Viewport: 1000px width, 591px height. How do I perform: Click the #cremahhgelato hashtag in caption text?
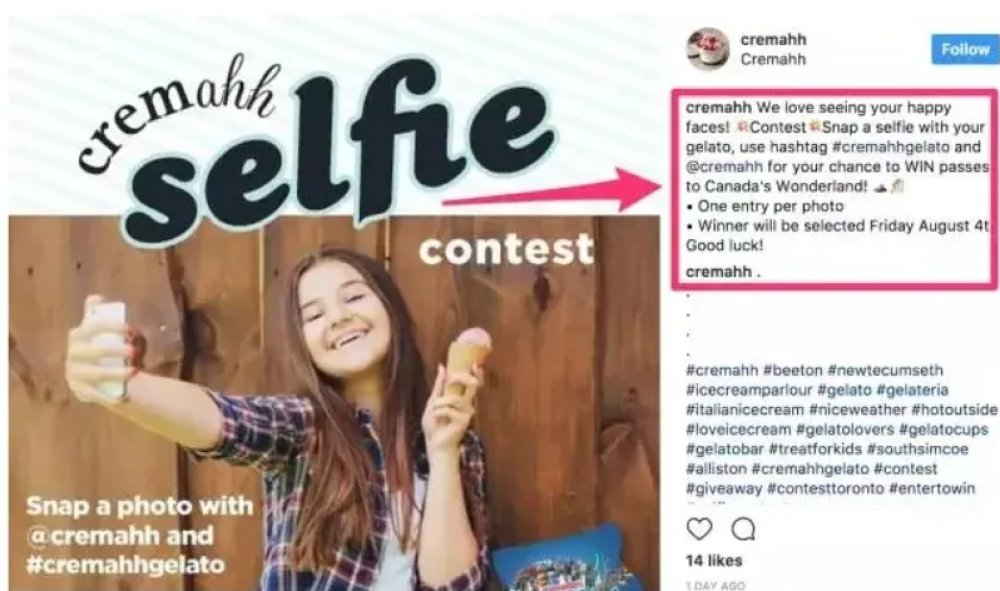pyautogui.click(x=891, y=147)
